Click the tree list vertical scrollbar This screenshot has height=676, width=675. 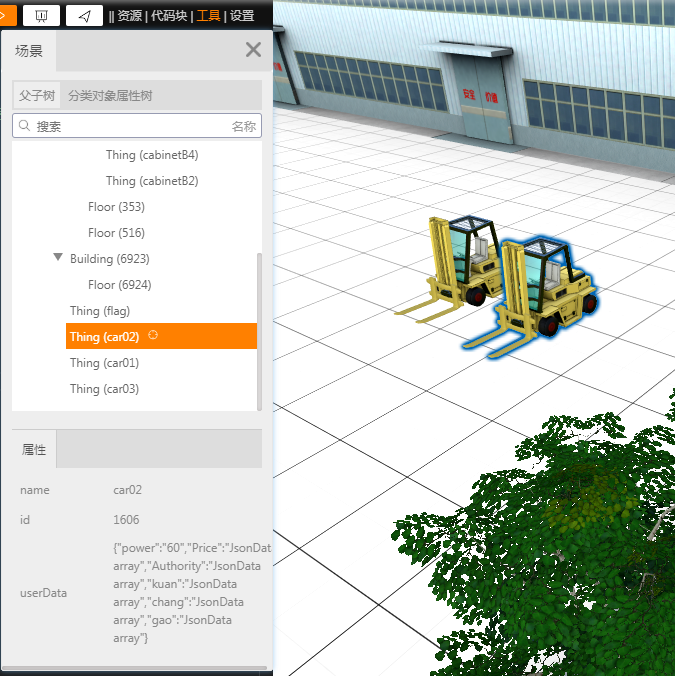pyautogui.click(x=259, y=332)
